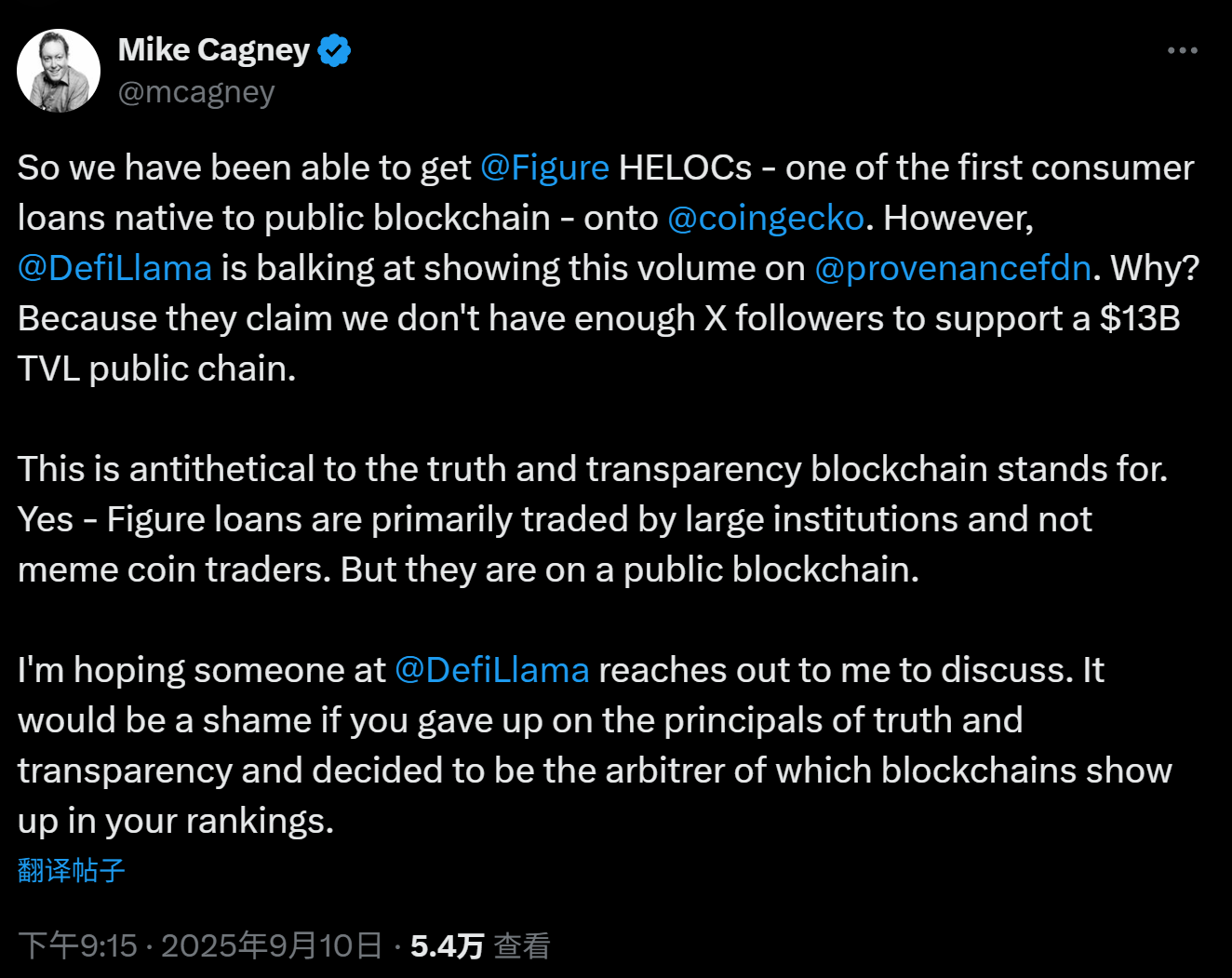Visit the @coingecko mention
1232x978 pixels.
[x=766, y=219]
